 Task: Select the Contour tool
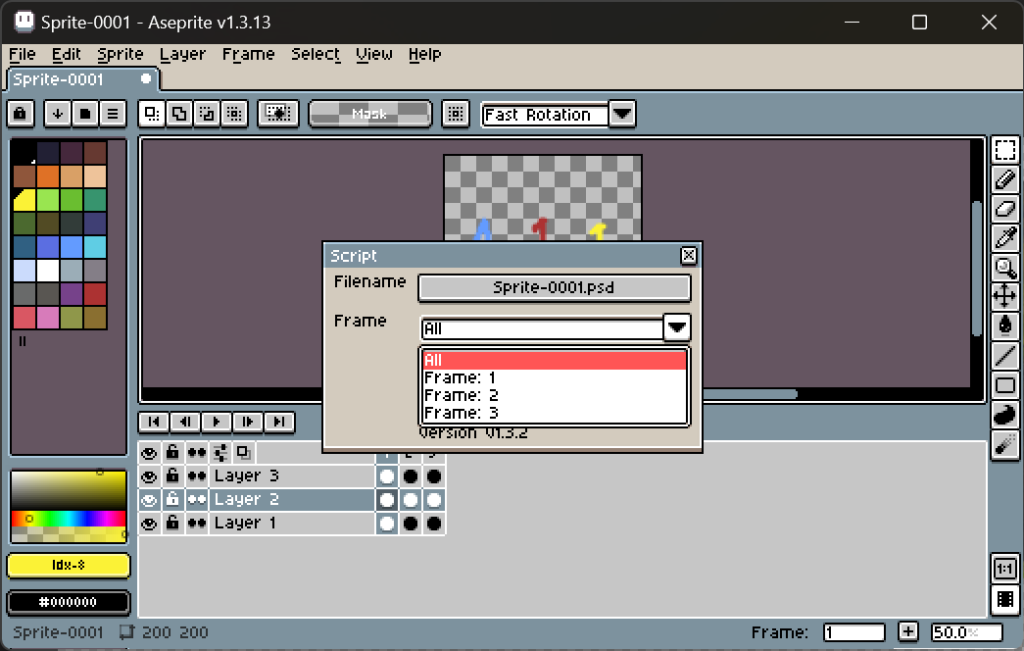click(x=1004, y=414)
